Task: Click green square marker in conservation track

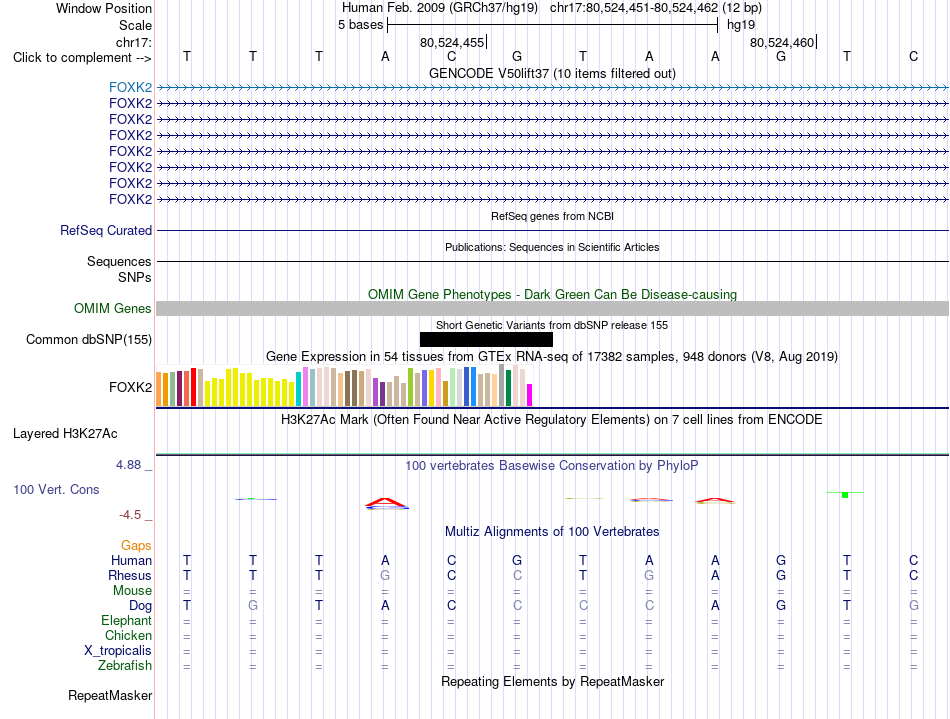Action: 845,495
